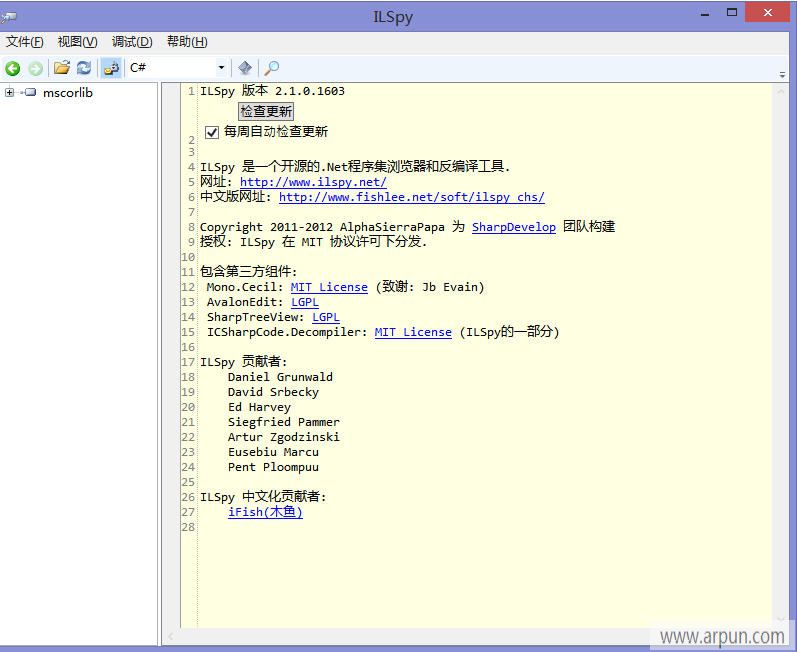Expand the mscorlib tree node
This screenshot has width=797, height=652.
pos(9,93)
